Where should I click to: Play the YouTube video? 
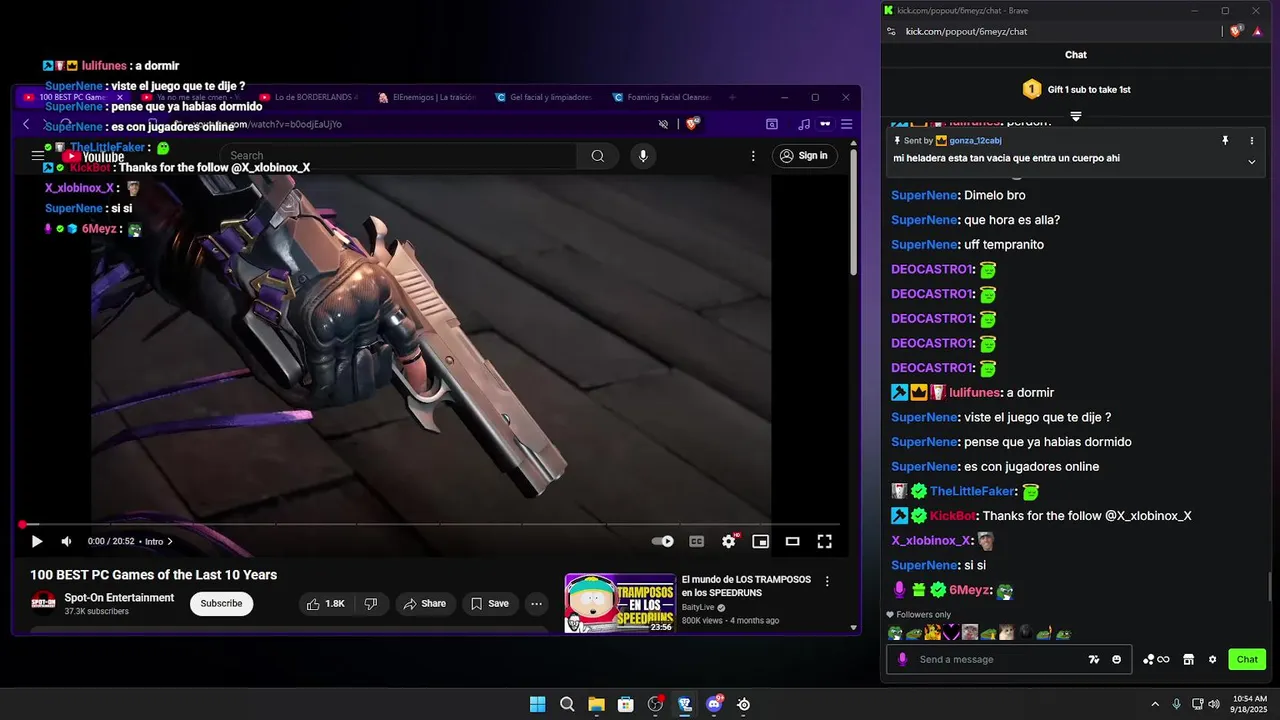click(37, 541)
